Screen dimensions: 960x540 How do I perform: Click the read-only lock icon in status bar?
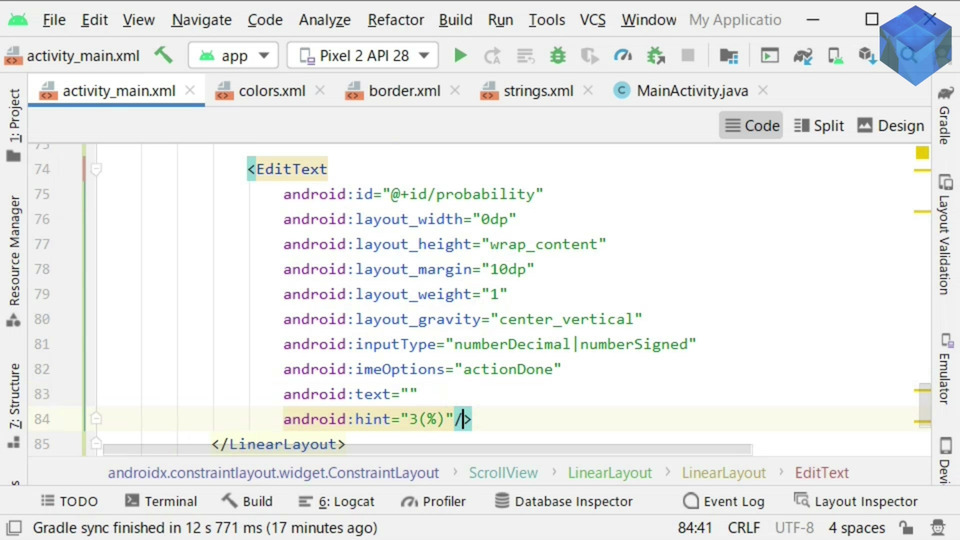pos(906,527)
